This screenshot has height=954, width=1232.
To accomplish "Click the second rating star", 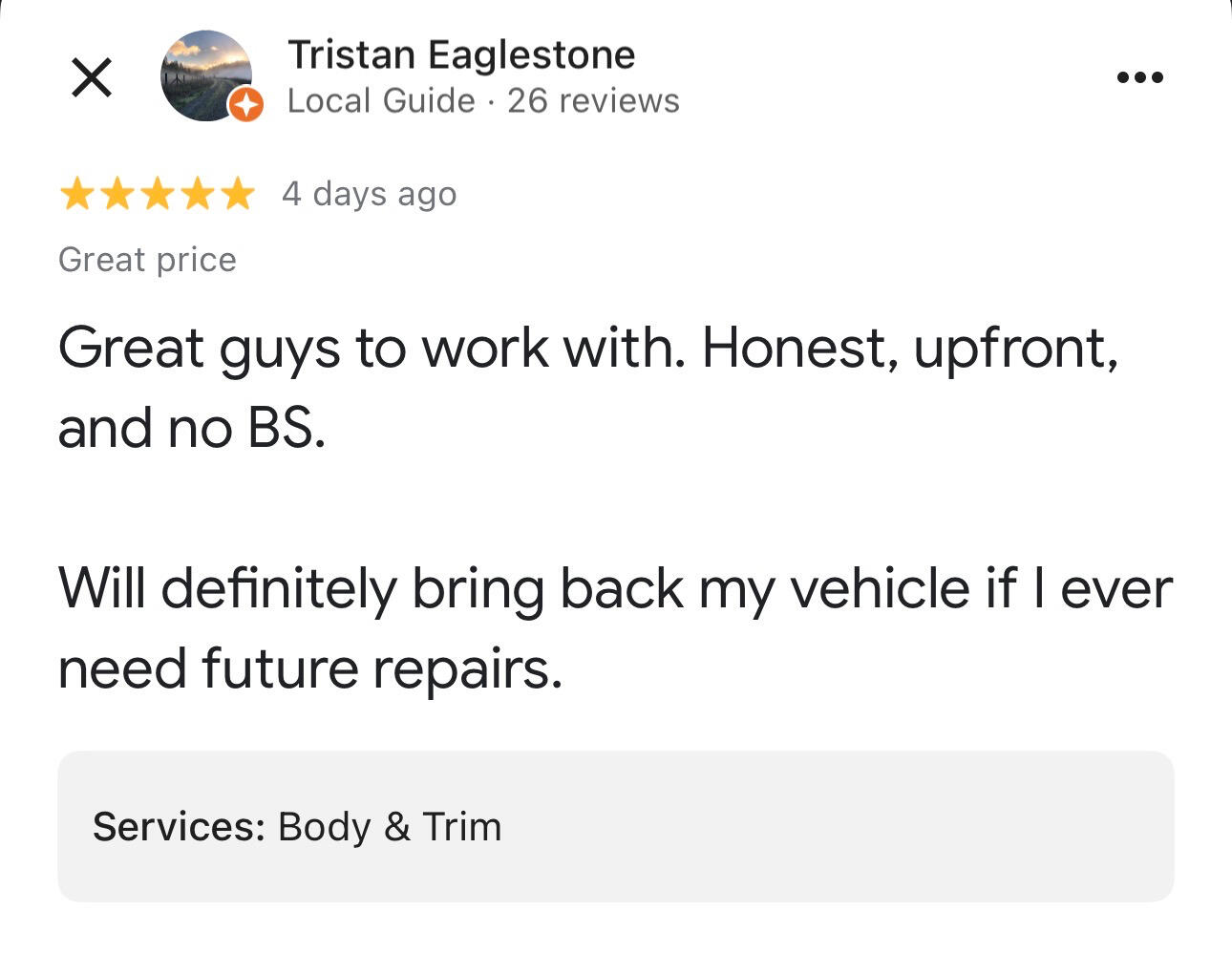I will (117, 195).
